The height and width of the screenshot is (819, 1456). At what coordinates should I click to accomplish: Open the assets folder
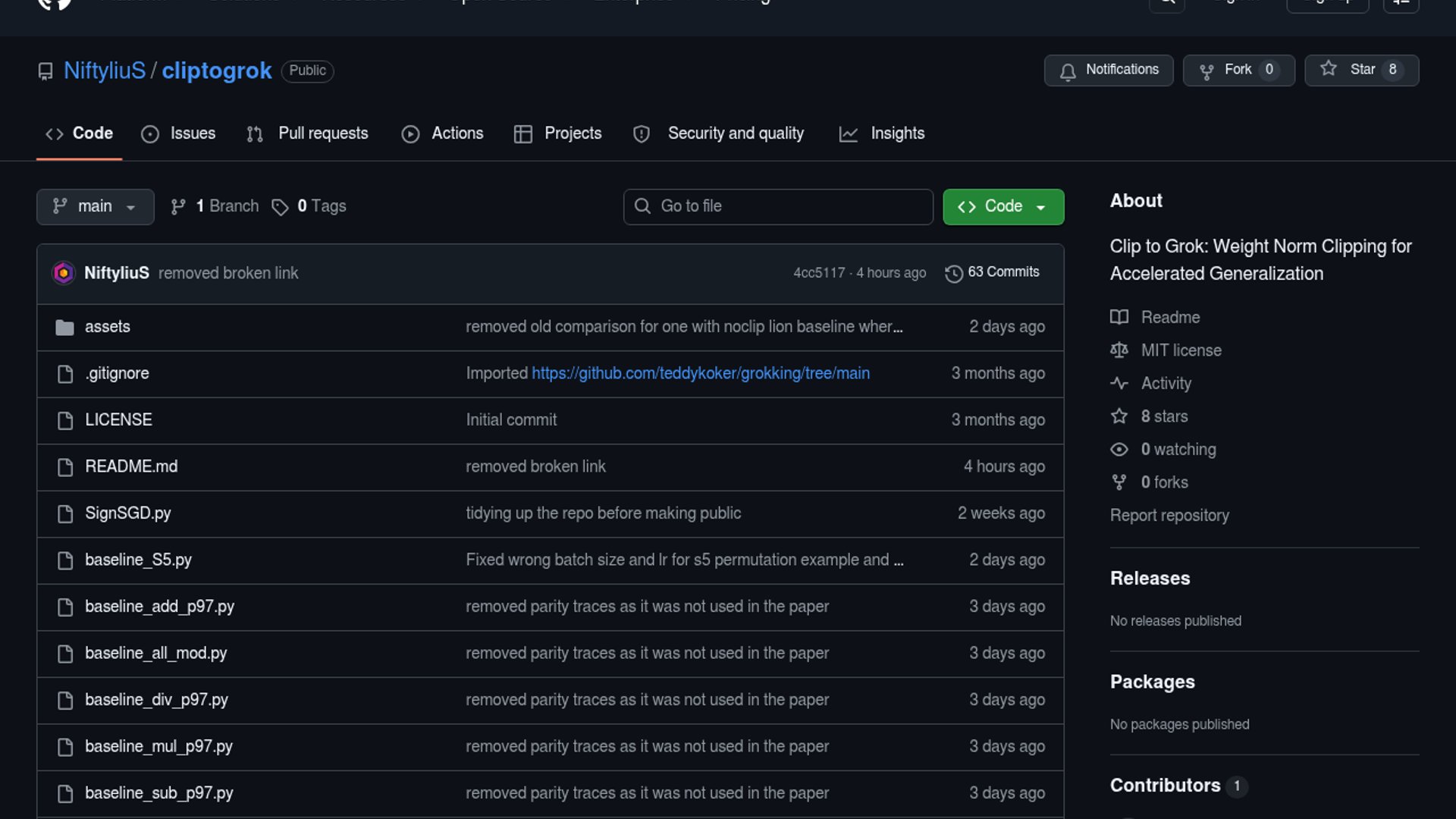[107, 327]
